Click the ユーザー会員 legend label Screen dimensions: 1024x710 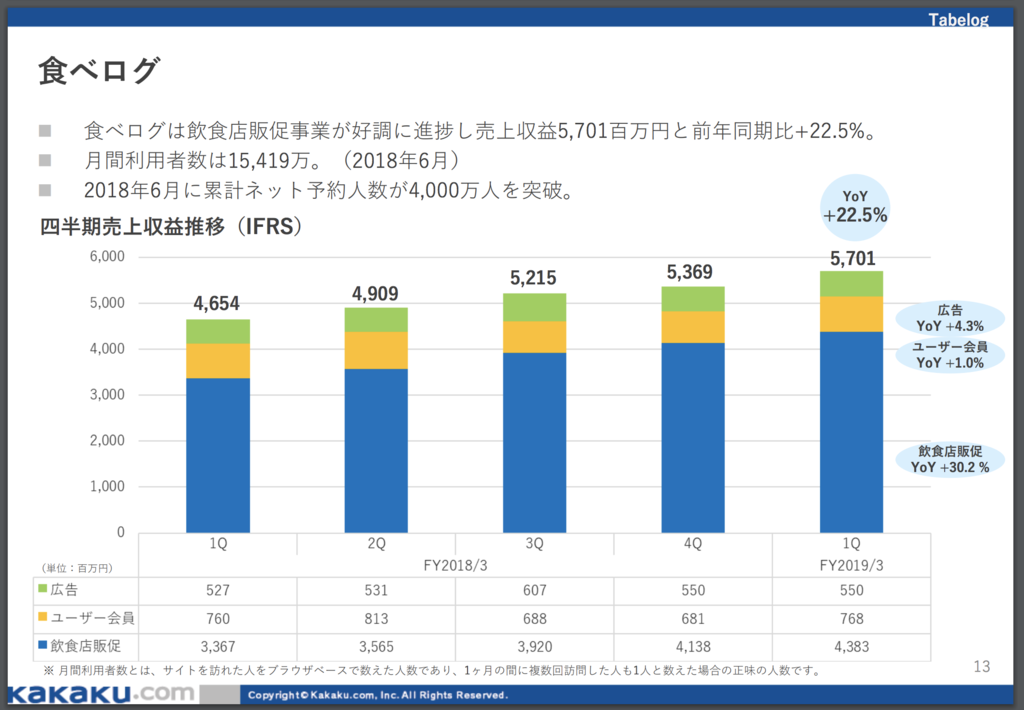[92, 618]
